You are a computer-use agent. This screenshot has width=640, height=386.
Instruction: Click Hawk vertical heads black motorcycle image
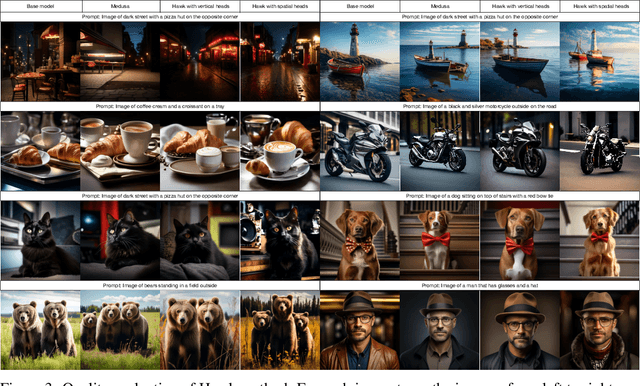coord(520,151)
